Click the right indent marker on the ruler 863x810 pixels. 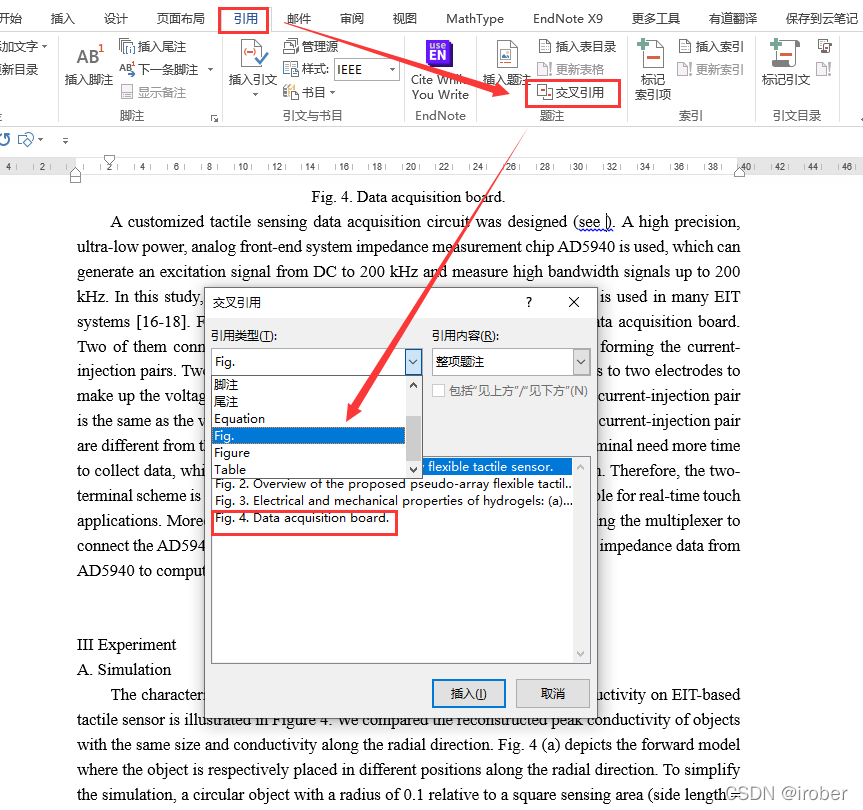tap(740, 172)
